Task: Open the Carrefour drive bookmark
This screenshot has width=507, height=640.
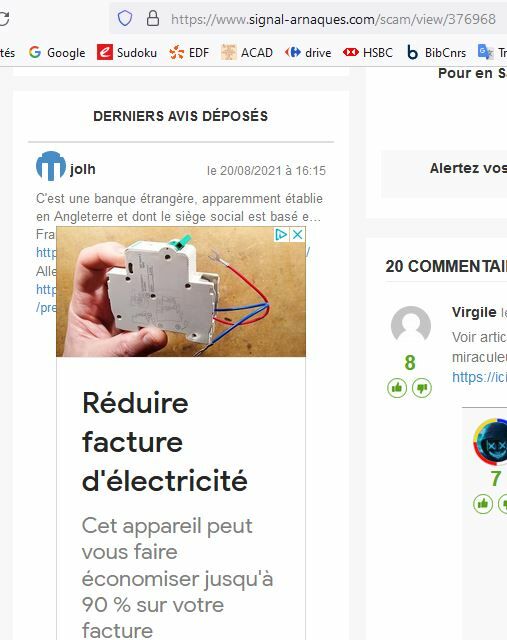Action: click(x=308, y=53)
